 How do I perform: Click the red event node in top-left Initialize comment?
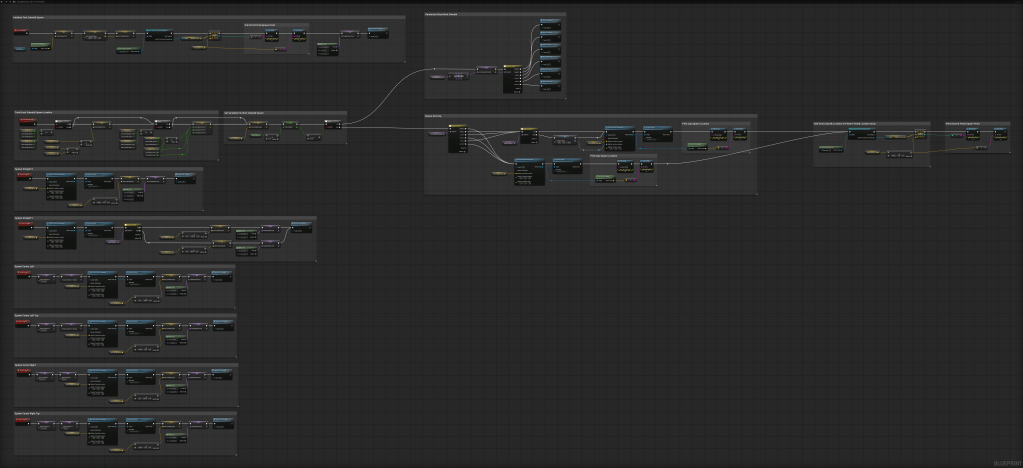(21, 31)
